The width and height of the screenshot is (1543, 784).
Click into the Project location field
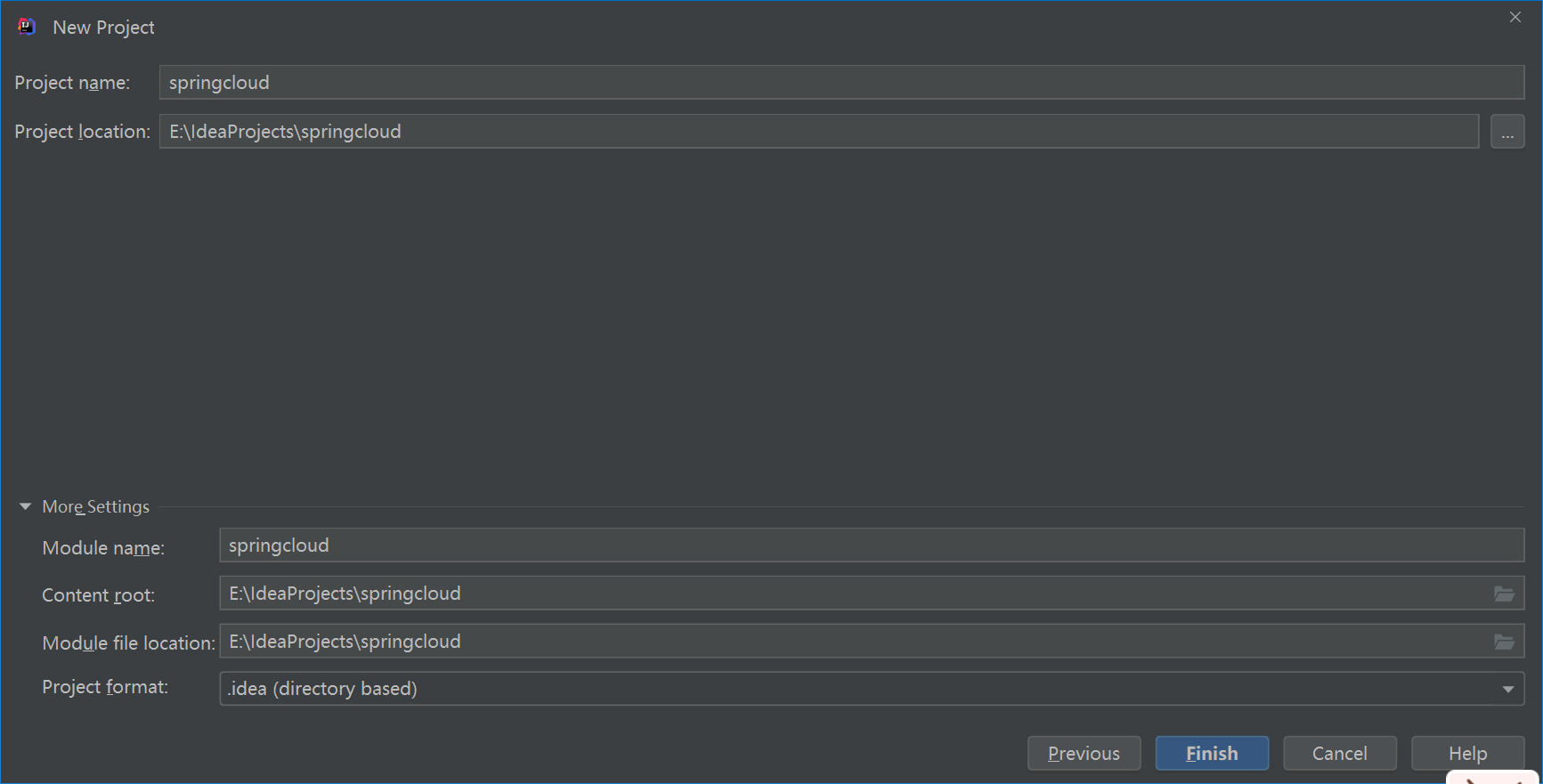click(x=817, y=132)
